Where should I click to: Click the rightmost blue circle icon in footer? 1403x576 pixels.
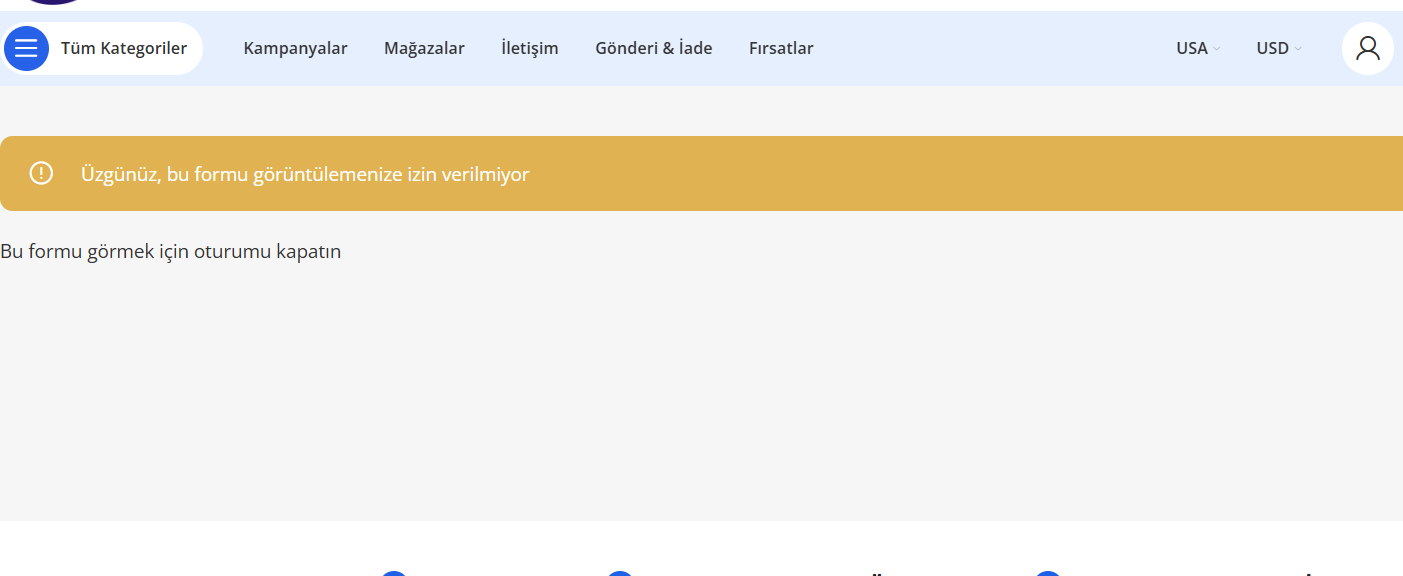point(1047,573)
